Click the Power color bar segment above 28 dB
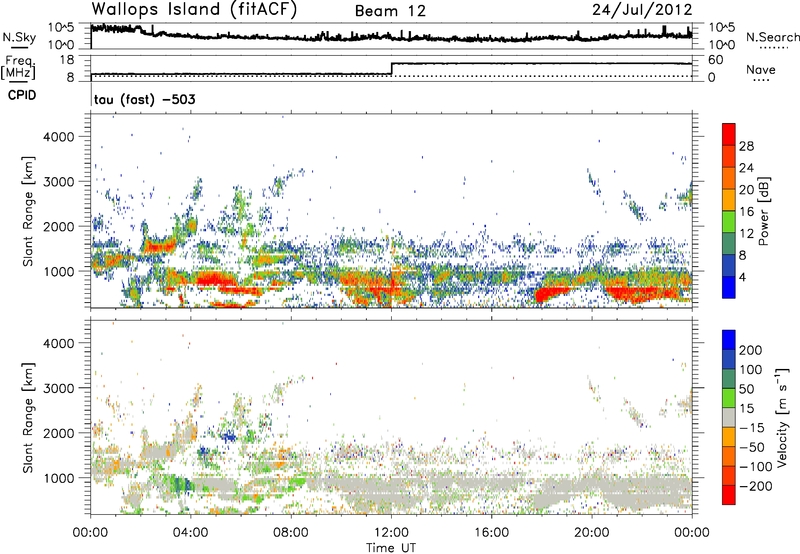 click(729, 134)
